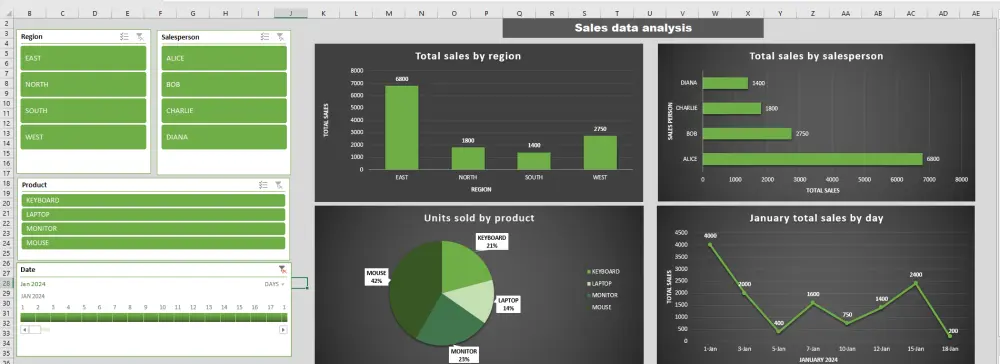This screenshot has height=364, width=1000.
Task: Select the LAPTOP 14% pie label
Action: (x=508, y=304)
